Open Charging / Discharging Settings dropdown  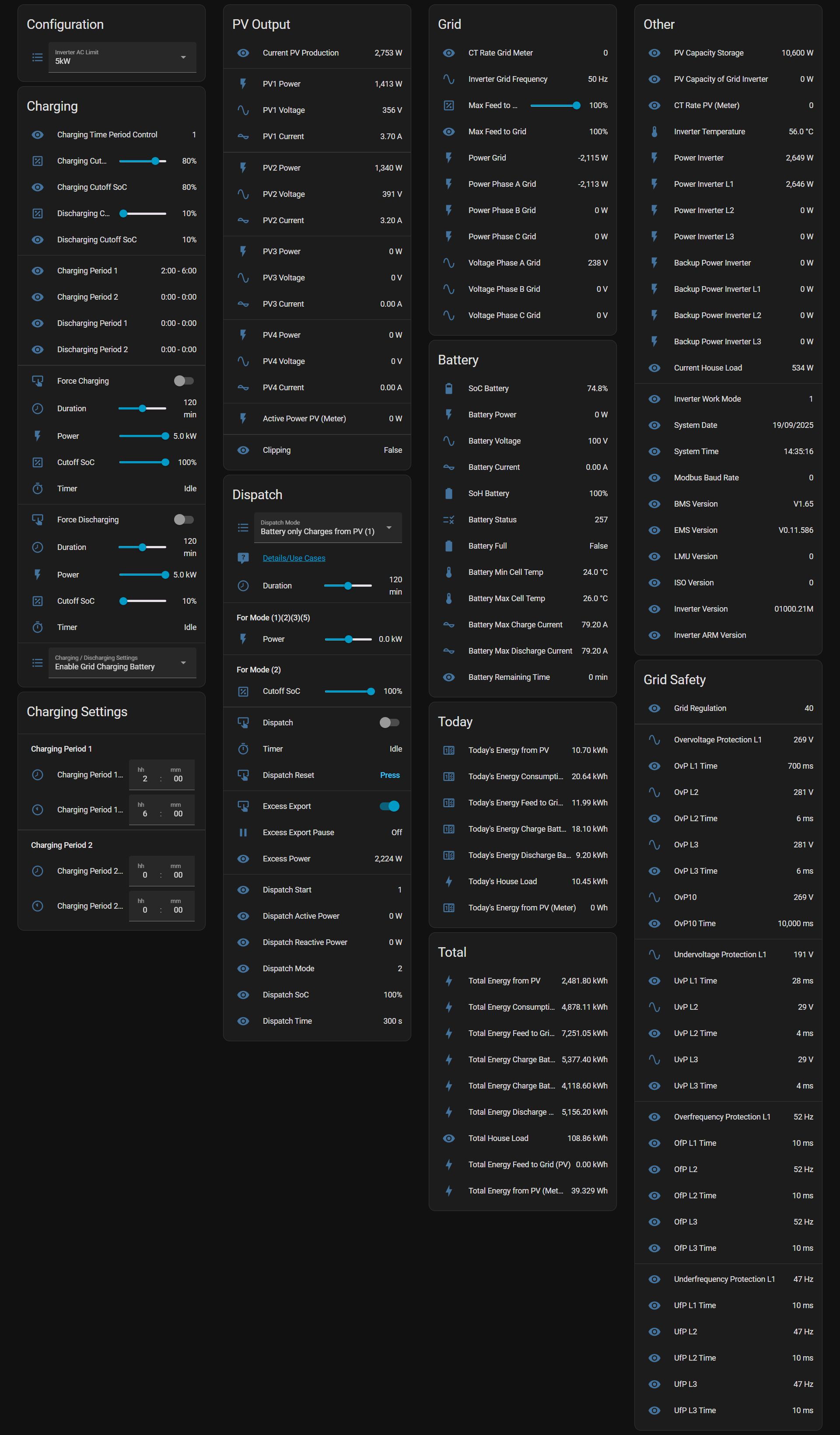coord(122,662)
